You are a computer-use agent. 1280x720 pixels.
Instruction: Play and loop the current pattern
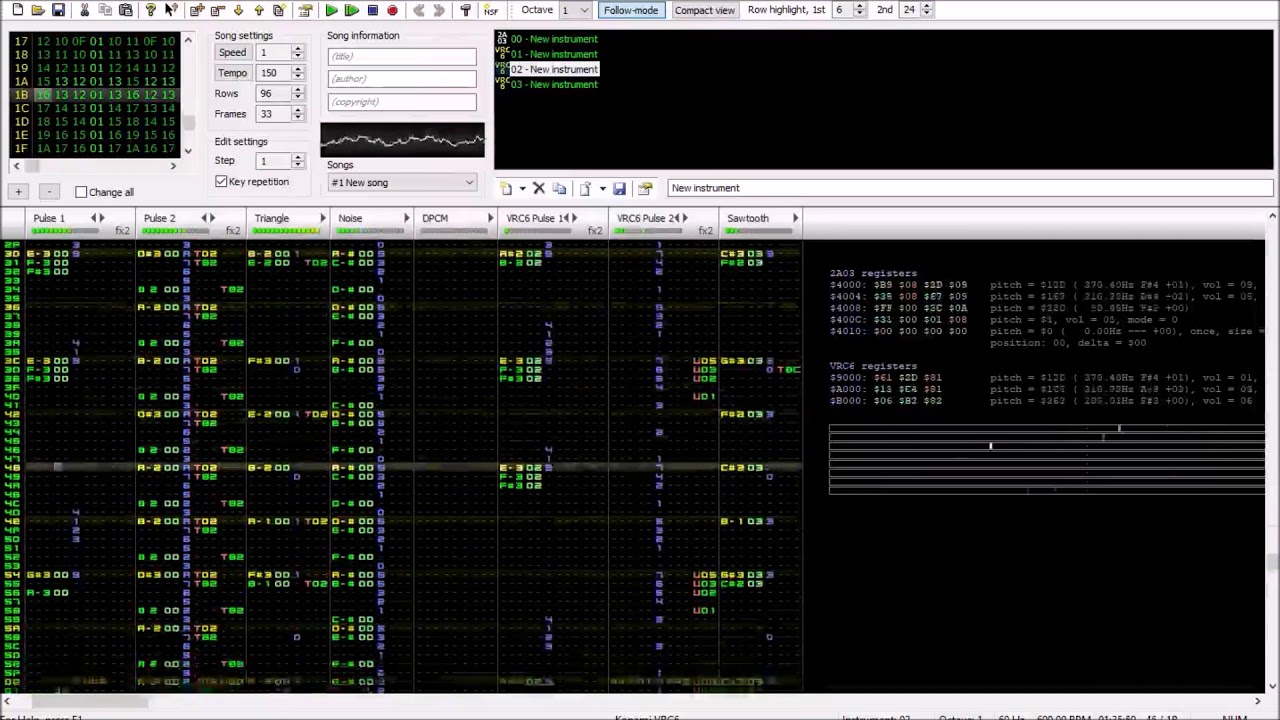(x=352, y=10)
